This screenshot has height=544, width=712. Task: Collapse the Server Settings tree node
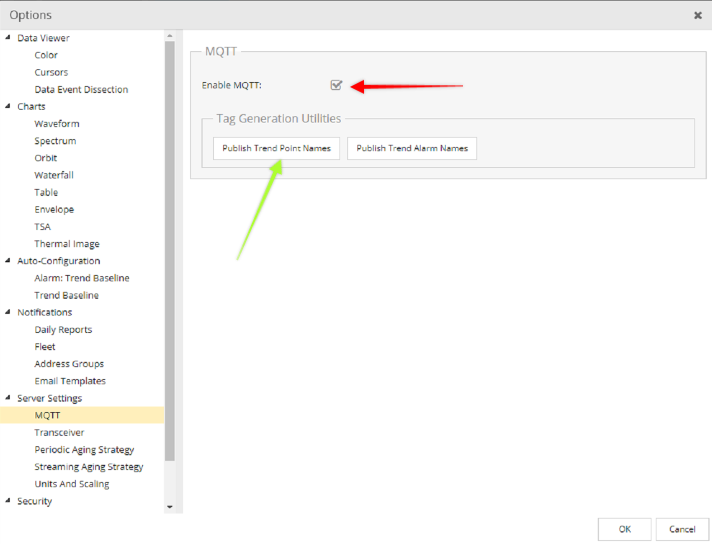click(x=8, y=398)
